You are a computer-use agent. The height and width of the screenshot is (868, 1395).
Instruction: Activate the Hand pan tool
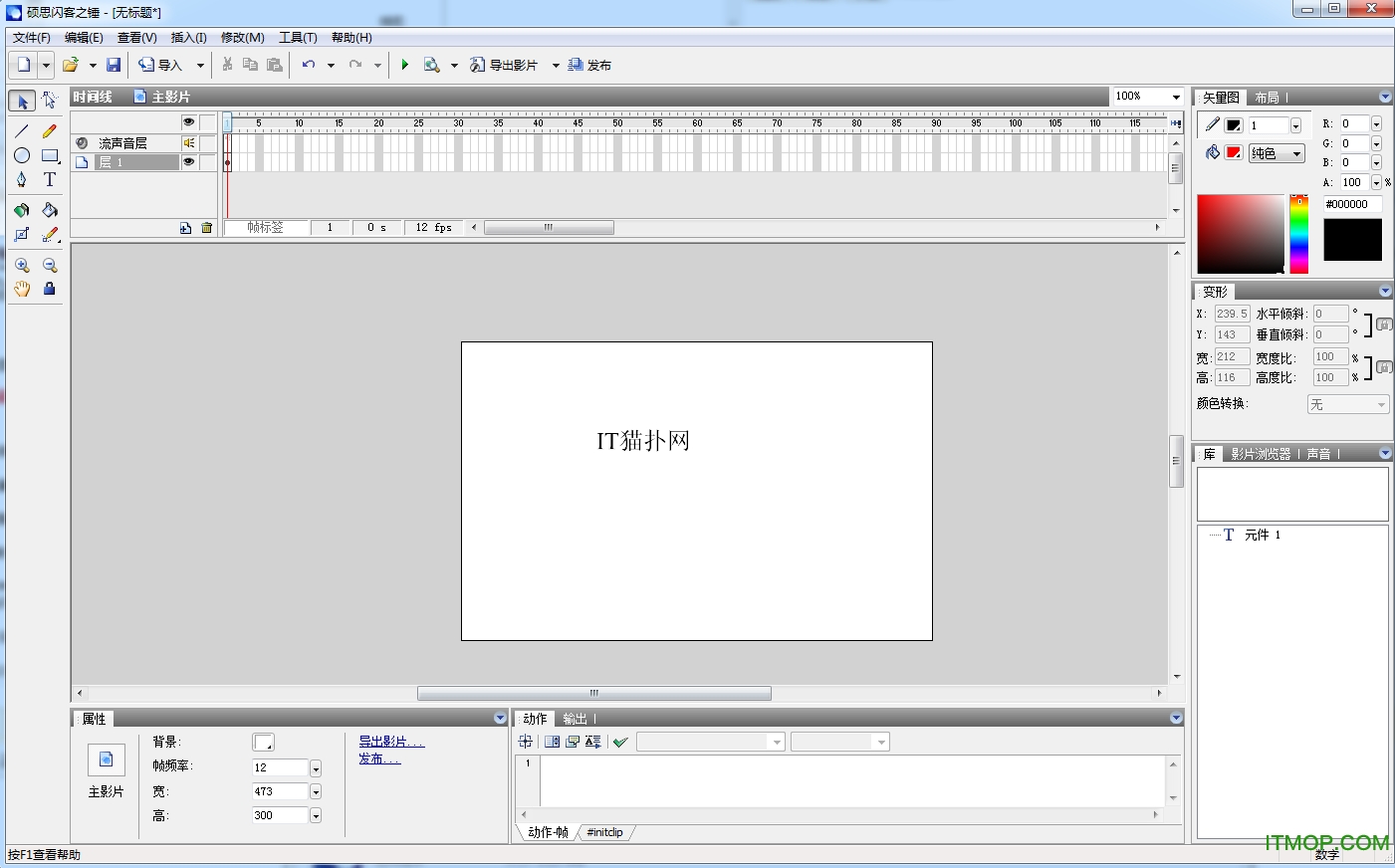point(22,290)
